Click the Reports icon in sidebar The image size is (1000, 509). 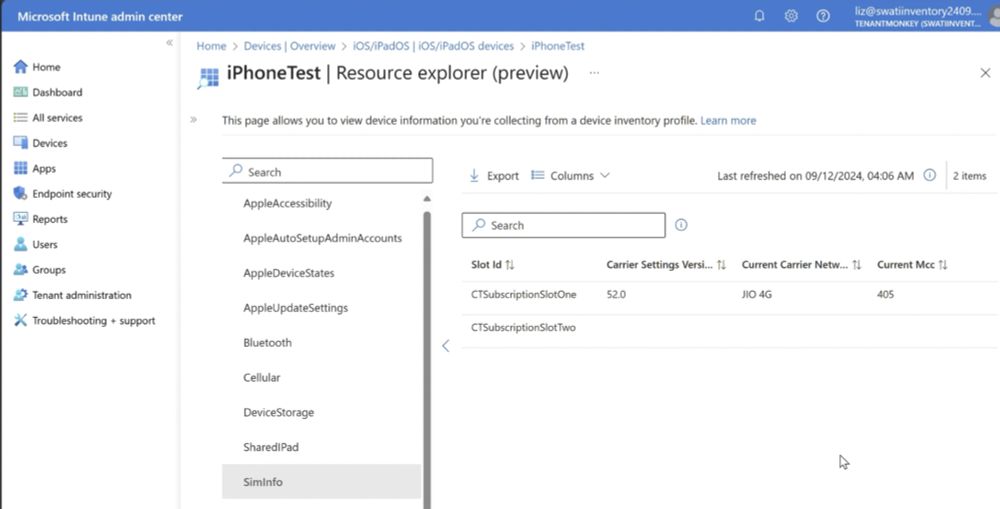coord(20,219)
